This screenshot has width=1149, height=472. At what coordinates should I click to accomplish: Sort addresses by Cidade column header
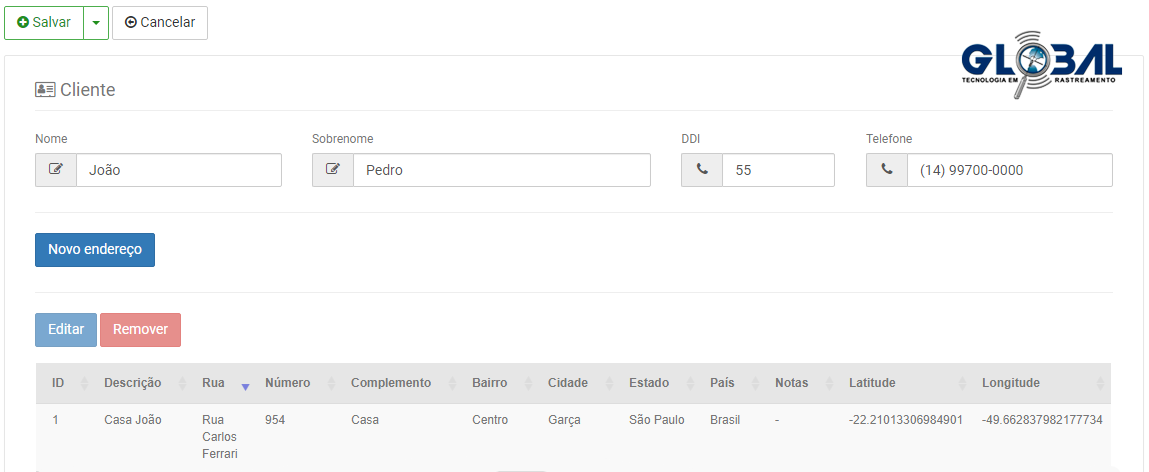[x=568, y=383]
